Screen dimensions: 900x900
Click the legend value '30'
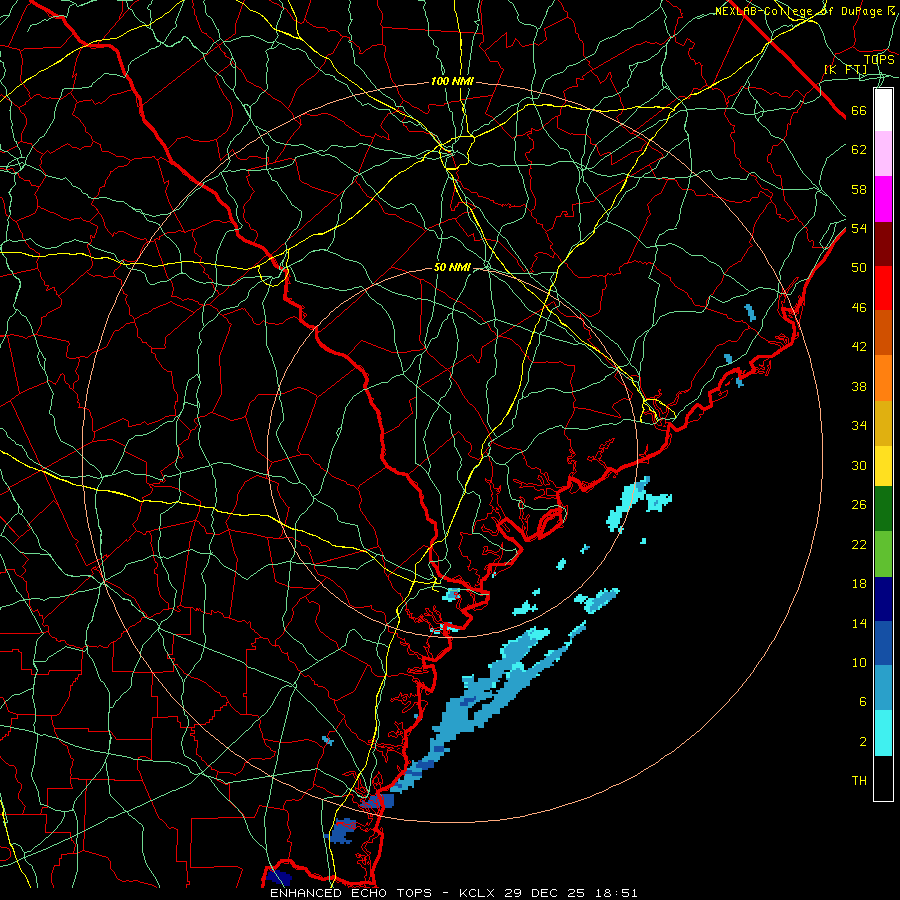click(859, 465)
